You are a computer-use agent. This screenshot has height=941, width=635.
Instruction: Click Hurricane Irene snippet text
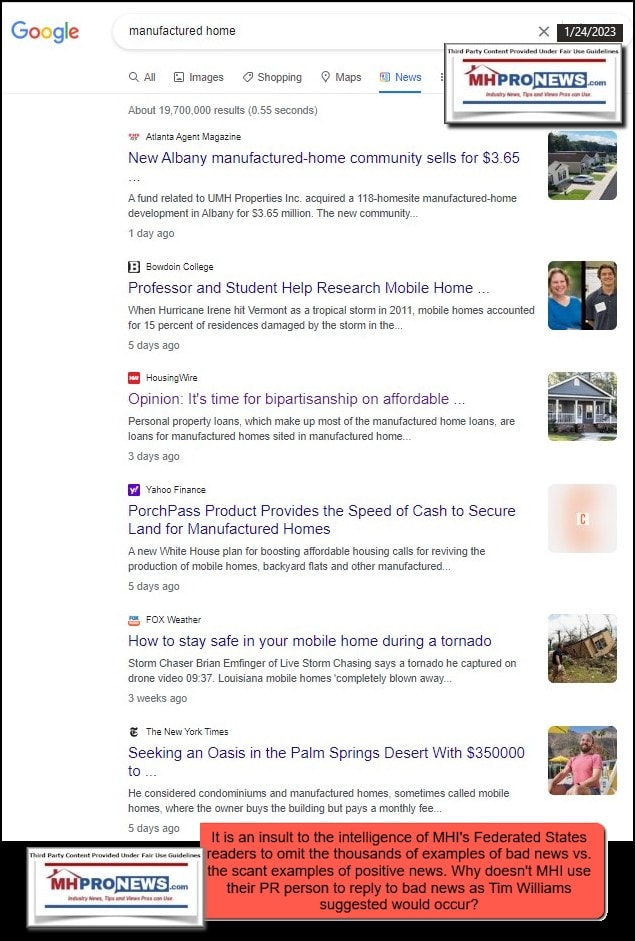tap(331, 318)
